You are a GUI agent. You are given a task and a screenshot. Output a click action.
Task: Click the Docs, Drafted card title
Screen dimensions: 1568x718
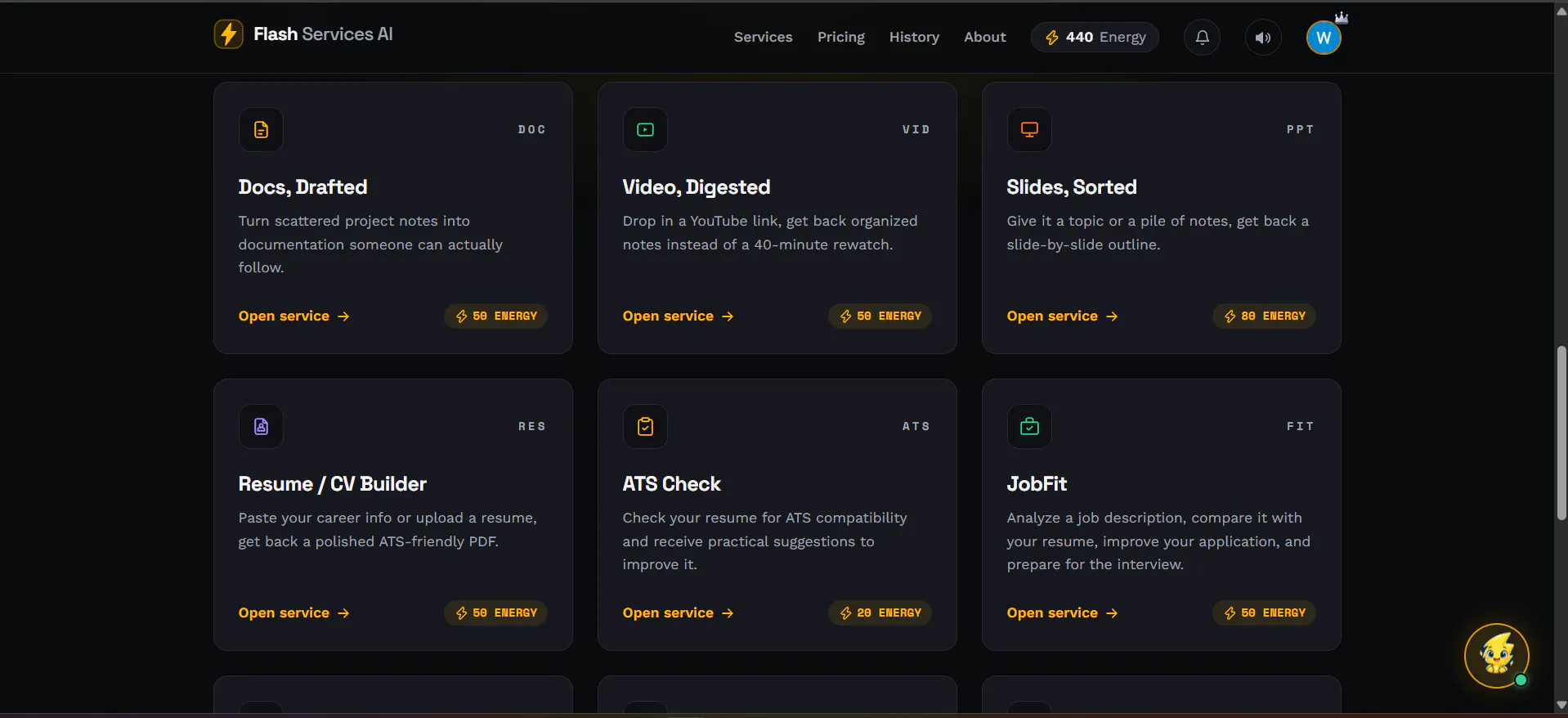[302, 187]
